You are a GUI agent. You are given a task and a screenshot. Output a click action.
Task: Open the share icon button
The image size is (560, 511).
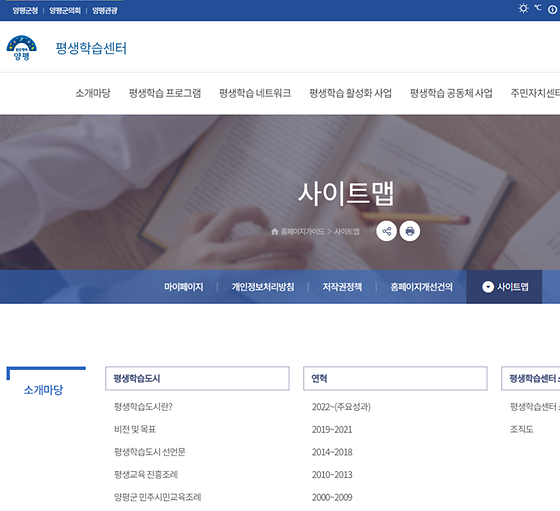(x=386, y=231)
